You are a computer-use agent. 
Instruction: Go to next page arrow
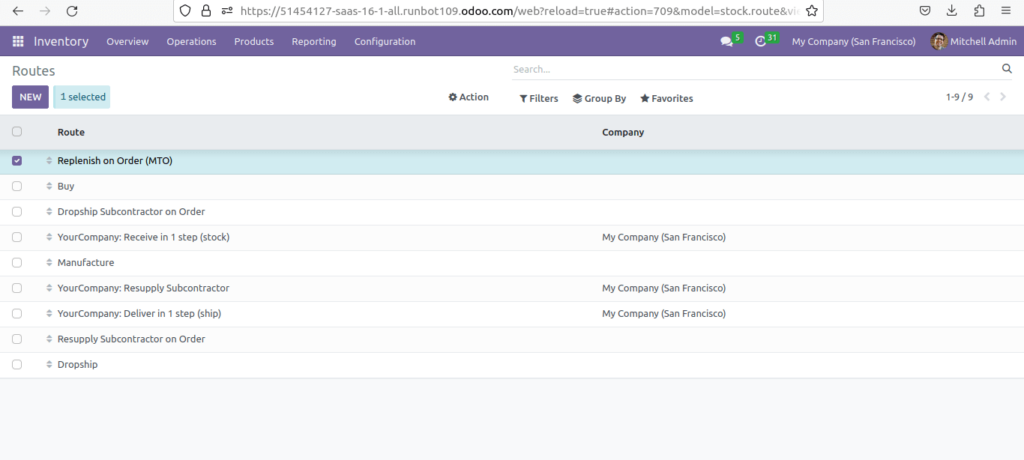click(x=1004, y=97)
